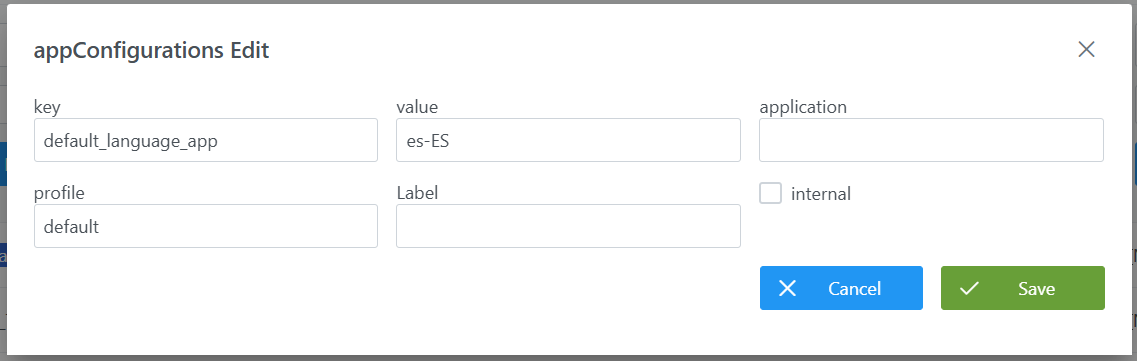The image size is (1137, 361).
Task: Click the checkmark icon inside Save button
Action: click(969, 289)
